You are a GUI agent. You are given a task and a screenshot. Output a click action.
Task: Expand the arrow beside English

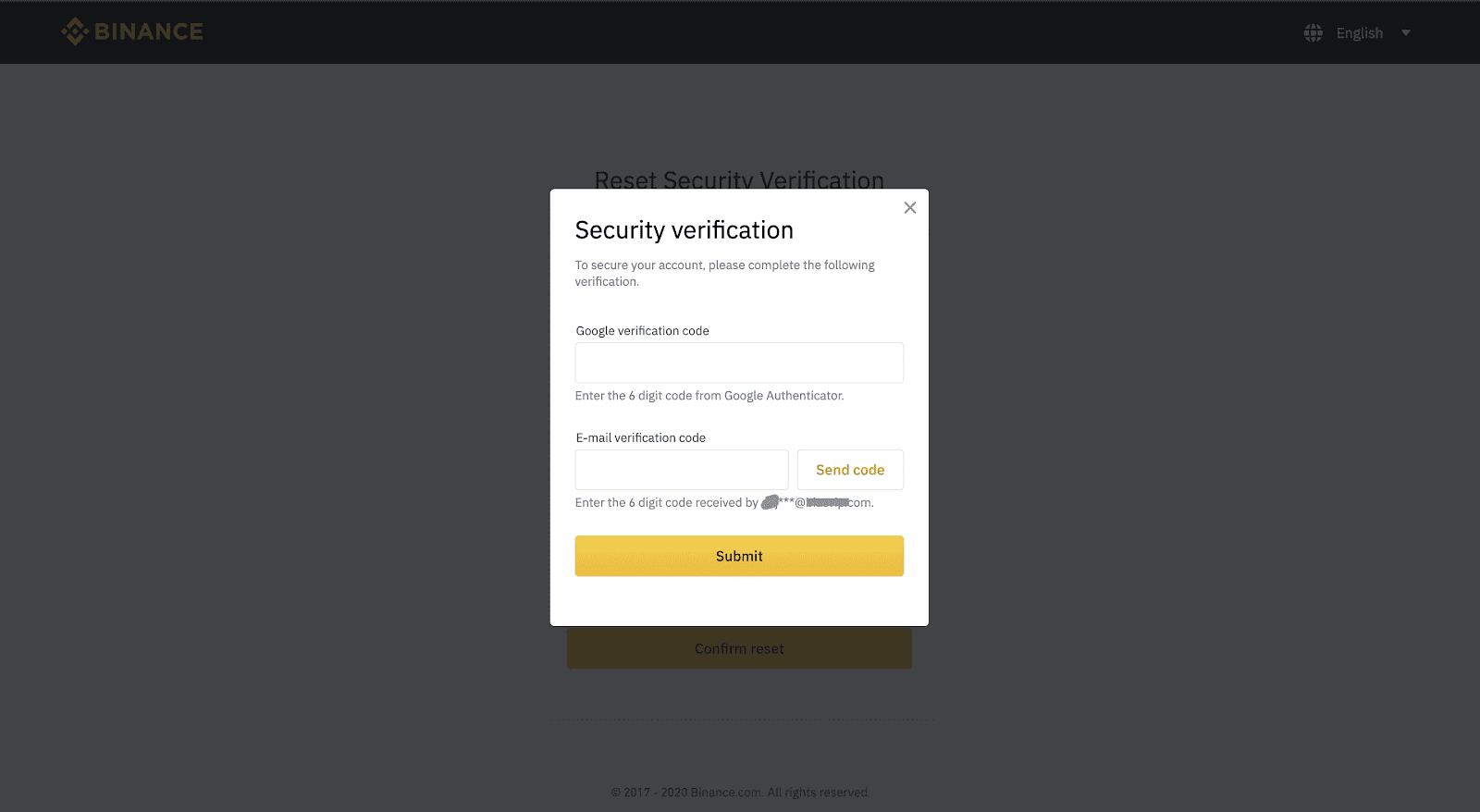pyautogui.click(x=1406, y=33)
